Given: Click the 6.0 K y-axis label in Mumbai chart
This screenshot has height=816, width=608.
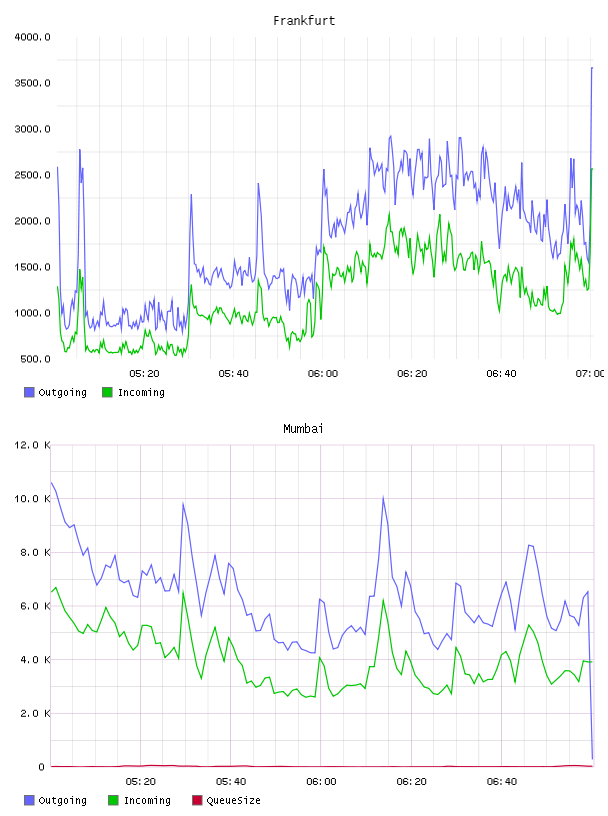Looking at the screenshot, I should point(35,606).
